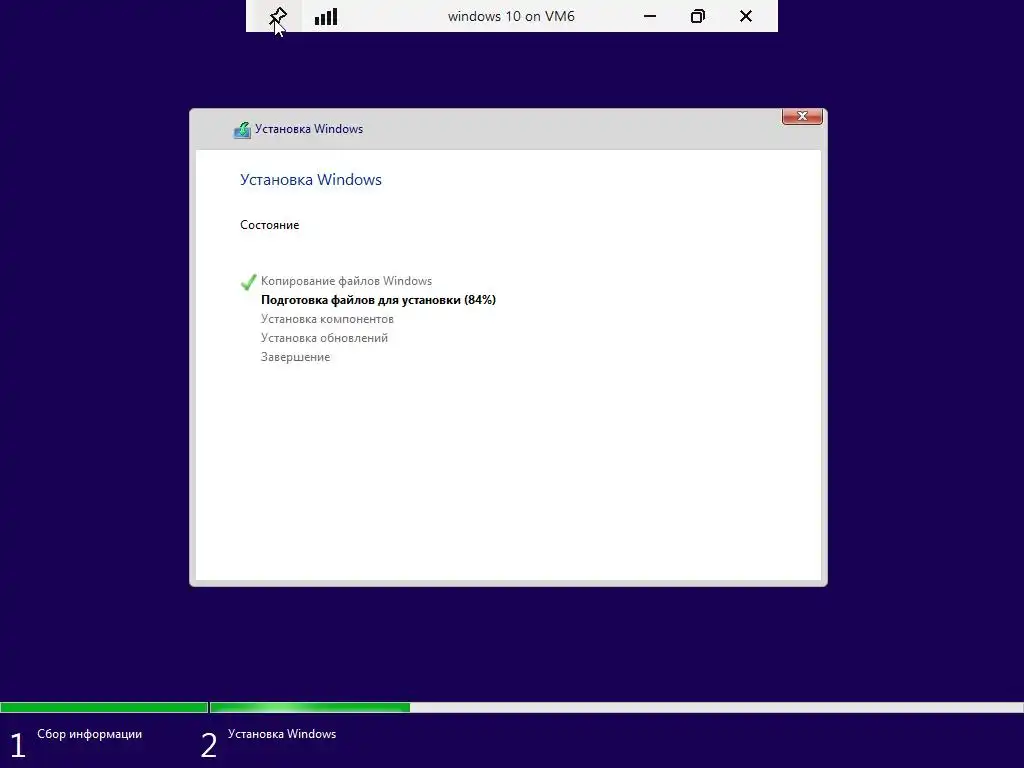This screenshot has height=768, width=1024.
Task: Select Подготовка файлов для установки (84%)
Action: pyautogui.click(x=378, y=300)
